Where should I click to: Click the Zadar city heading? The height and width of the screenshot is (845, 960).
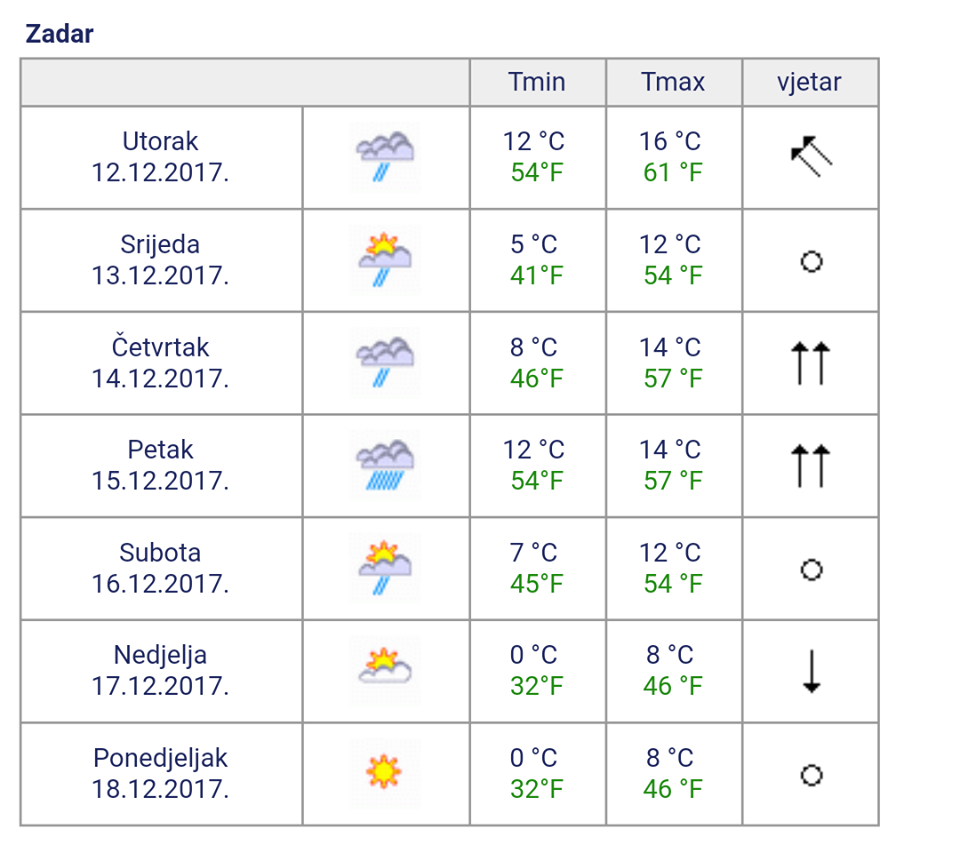(59, 34)
